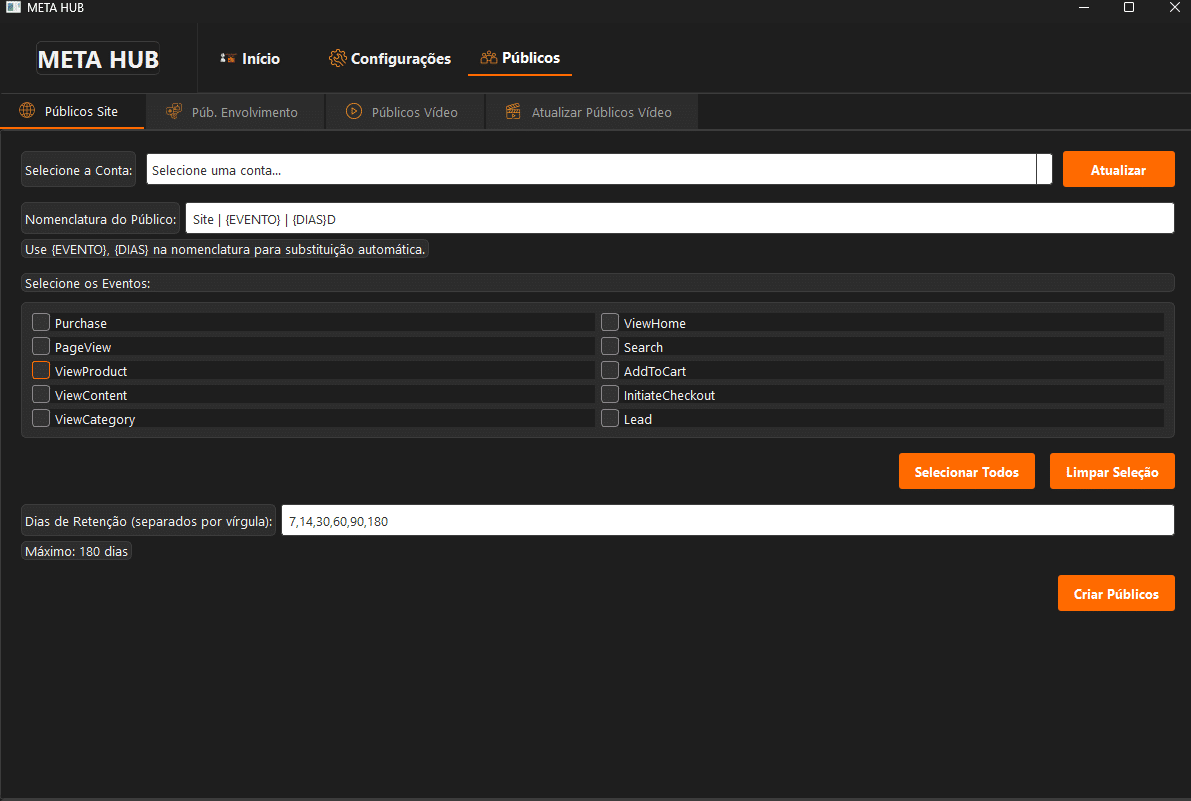
Task: Click the globe icon on Públicos Site tab
Action: tap(27, 111)
